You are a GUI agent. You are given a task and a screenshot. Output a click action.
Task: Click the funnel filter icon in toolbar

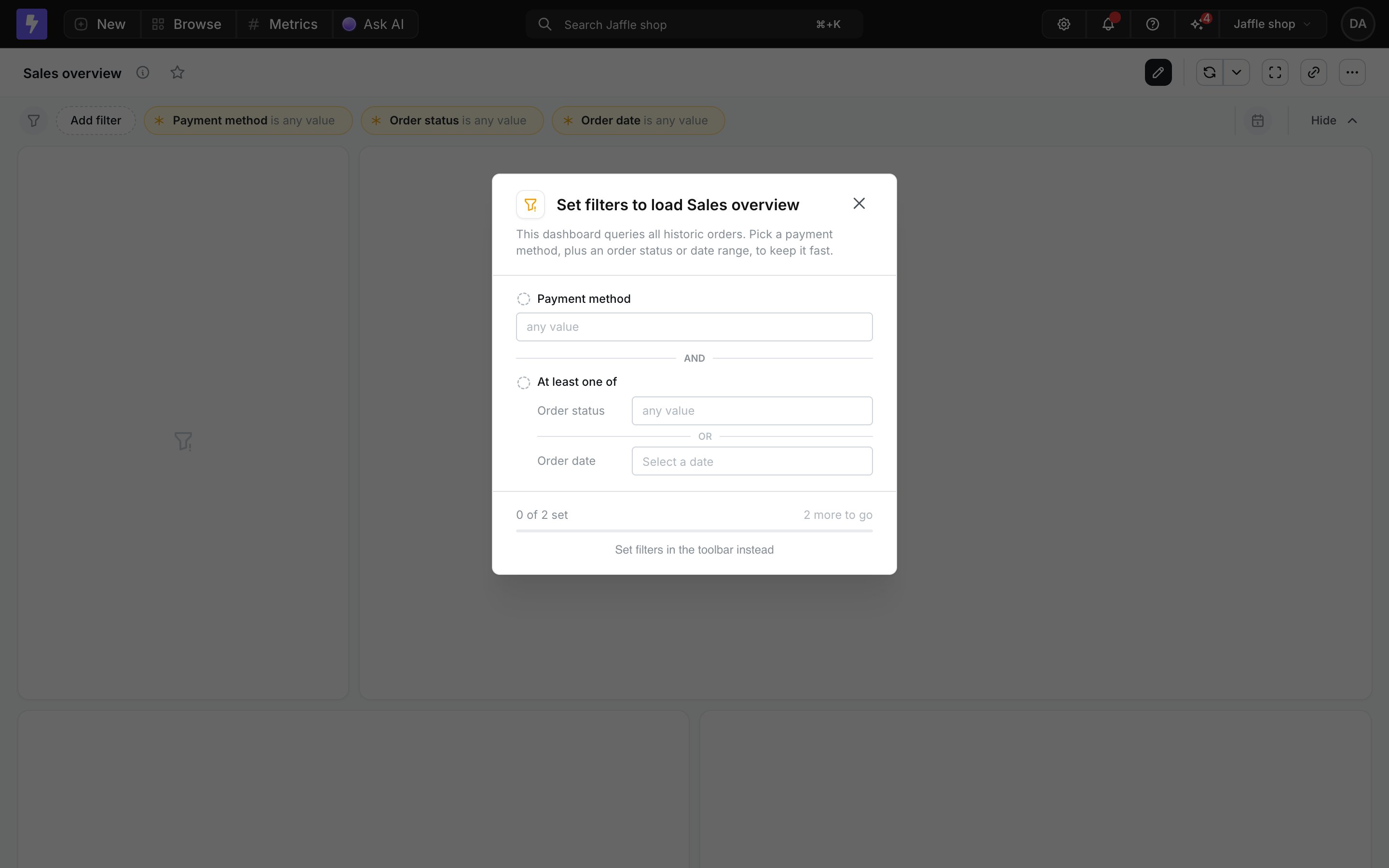pos(34,121)
